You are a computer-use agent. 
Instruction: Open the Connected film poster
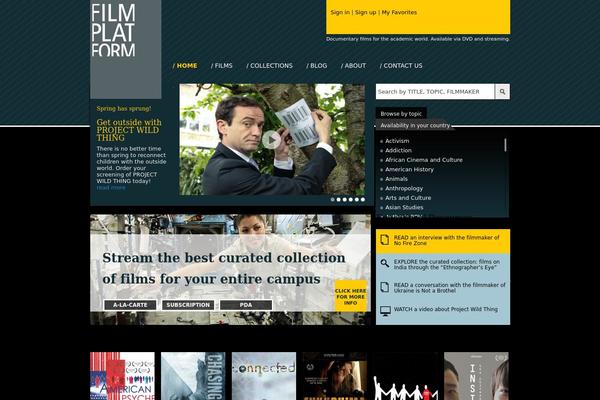click(264, 376)
